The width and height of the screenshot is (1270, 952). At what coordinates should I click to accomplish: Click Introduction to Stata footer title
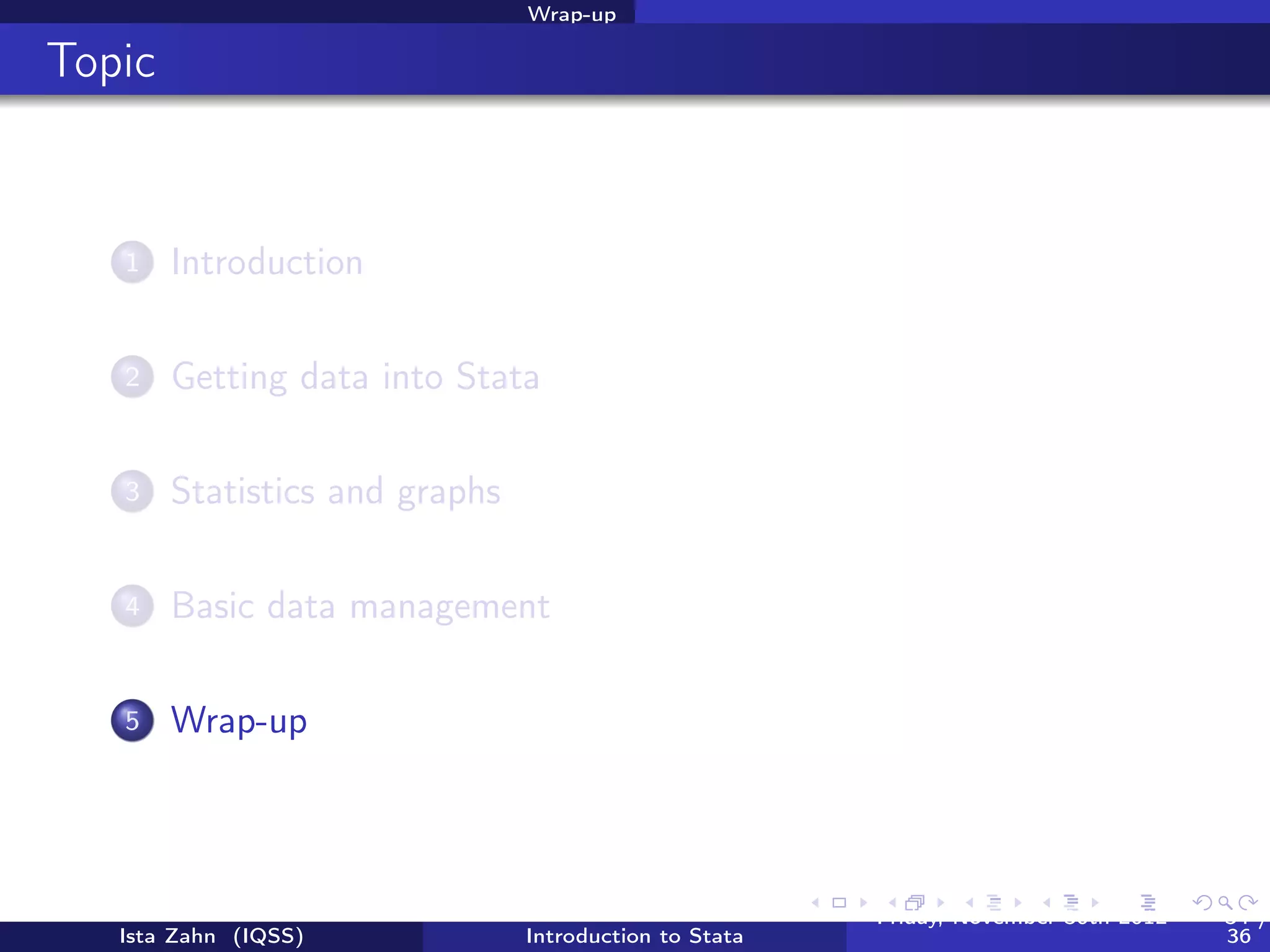pos(634,936)
